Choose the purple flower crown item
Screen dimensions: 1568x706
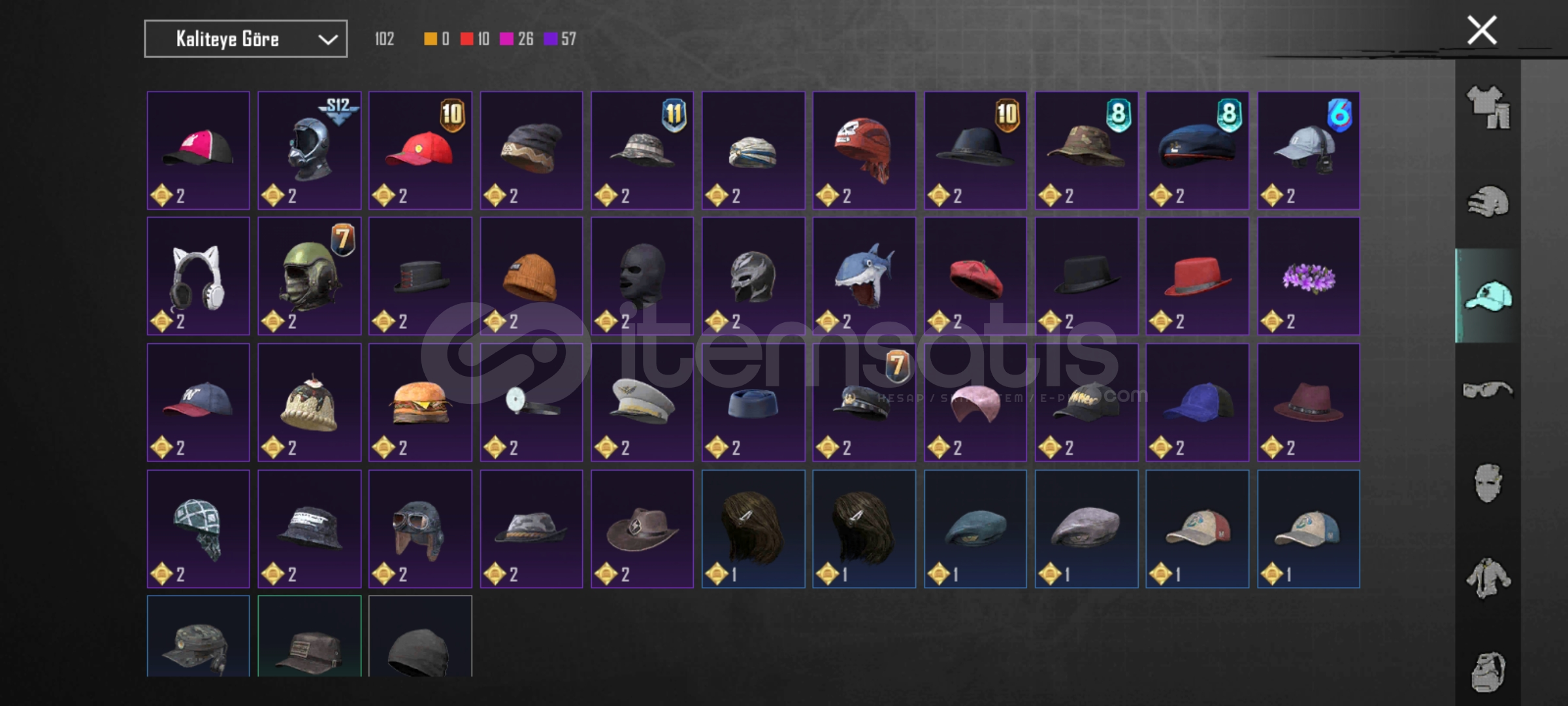1309,277
